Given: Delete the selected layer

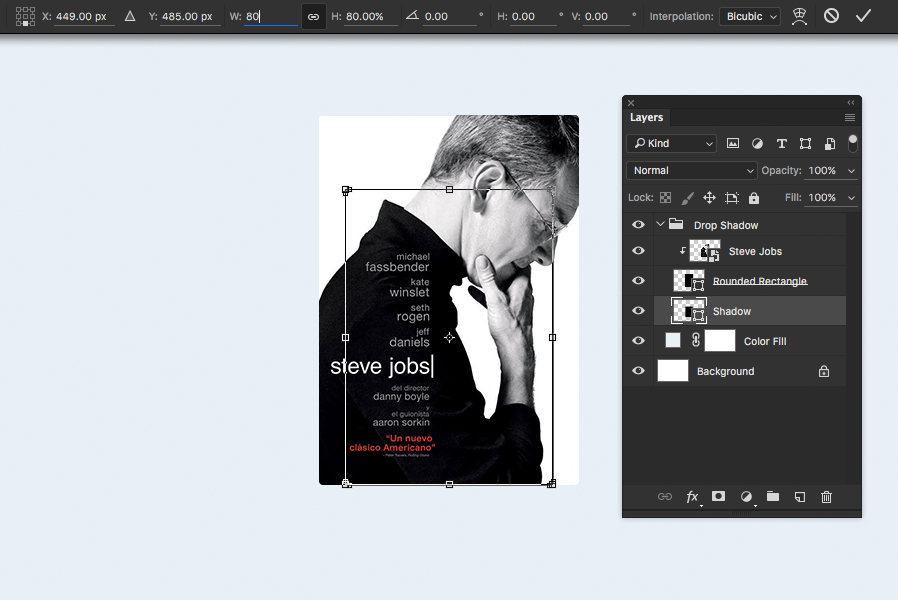Looking at the screenshot, I should coord(826,497).
